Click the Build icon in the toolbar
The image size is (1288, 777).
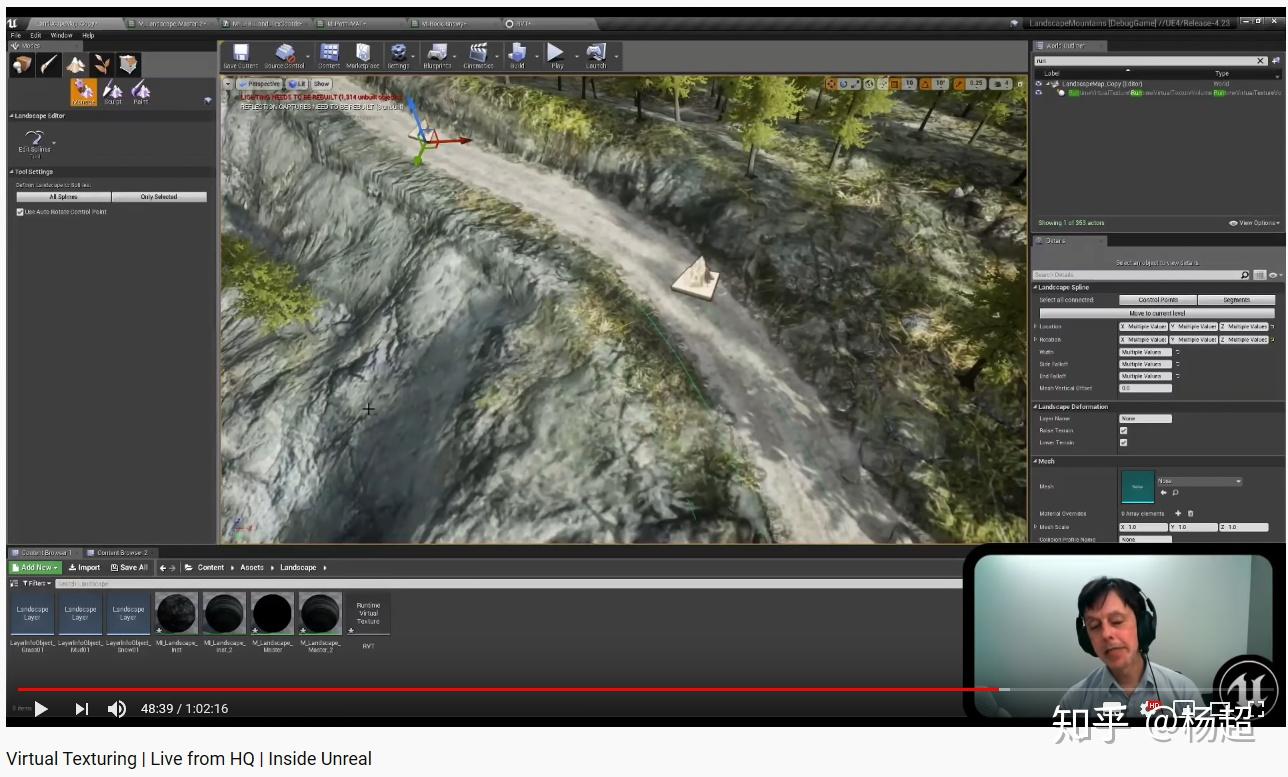518,55
